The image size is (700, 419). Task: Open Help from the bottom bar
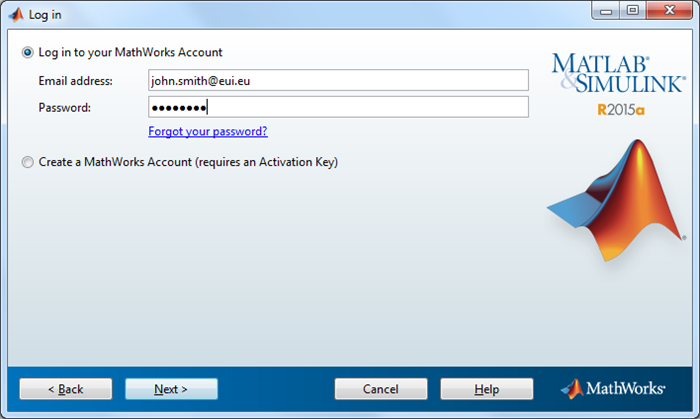[486, 388]
